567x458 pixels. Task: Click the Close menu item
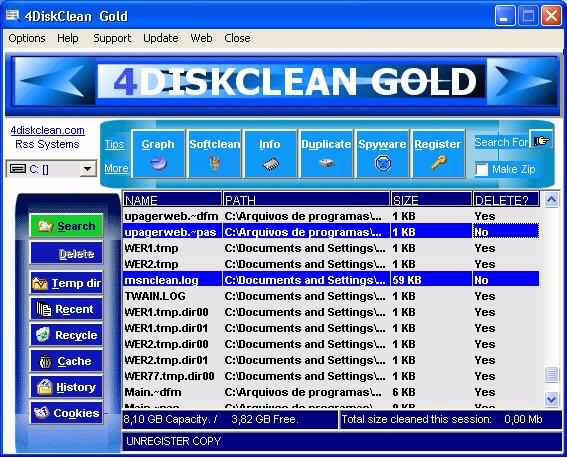[x=237, y=38]
